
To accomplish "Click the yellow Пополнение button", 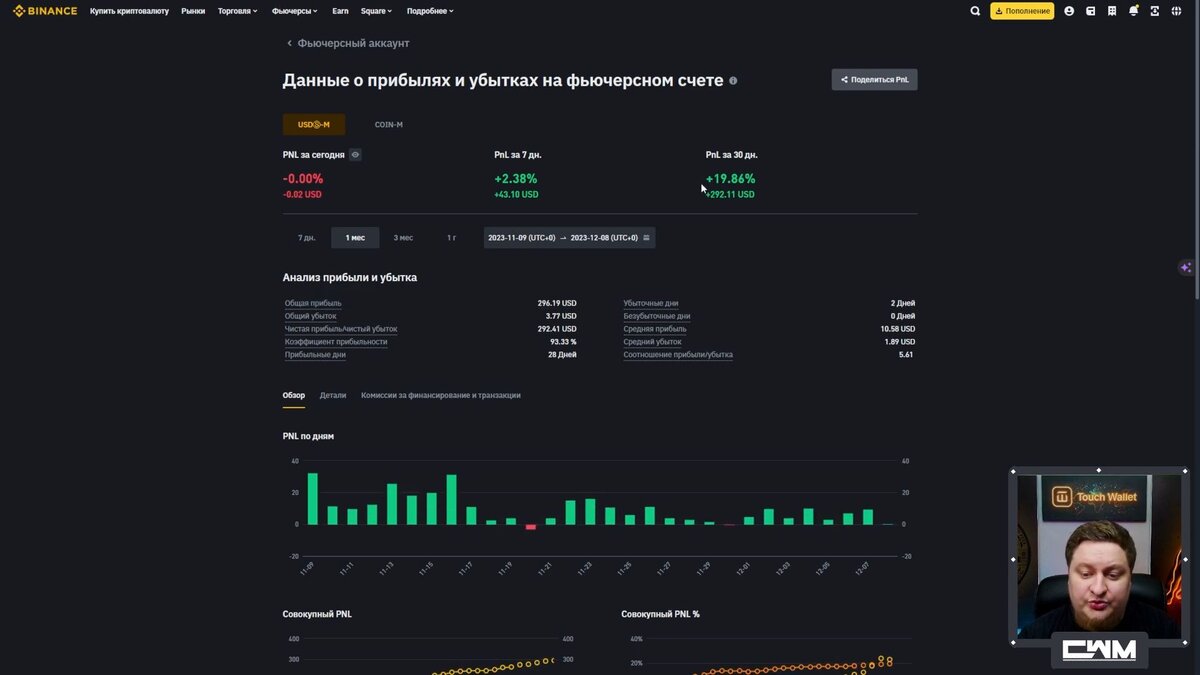I will [1020, 11].
